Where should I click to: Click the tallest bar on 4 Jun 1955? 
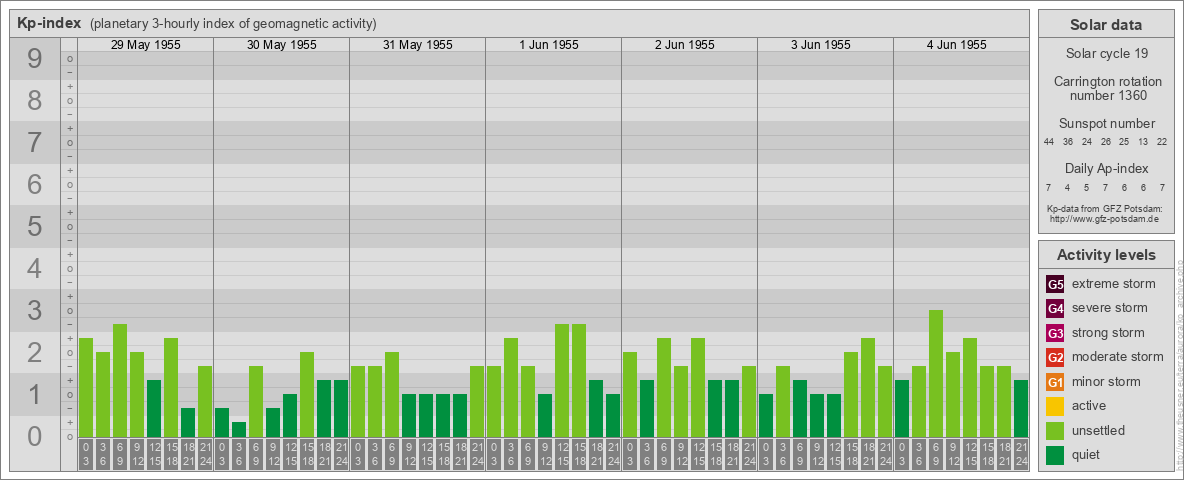click(x=936, y=374)
